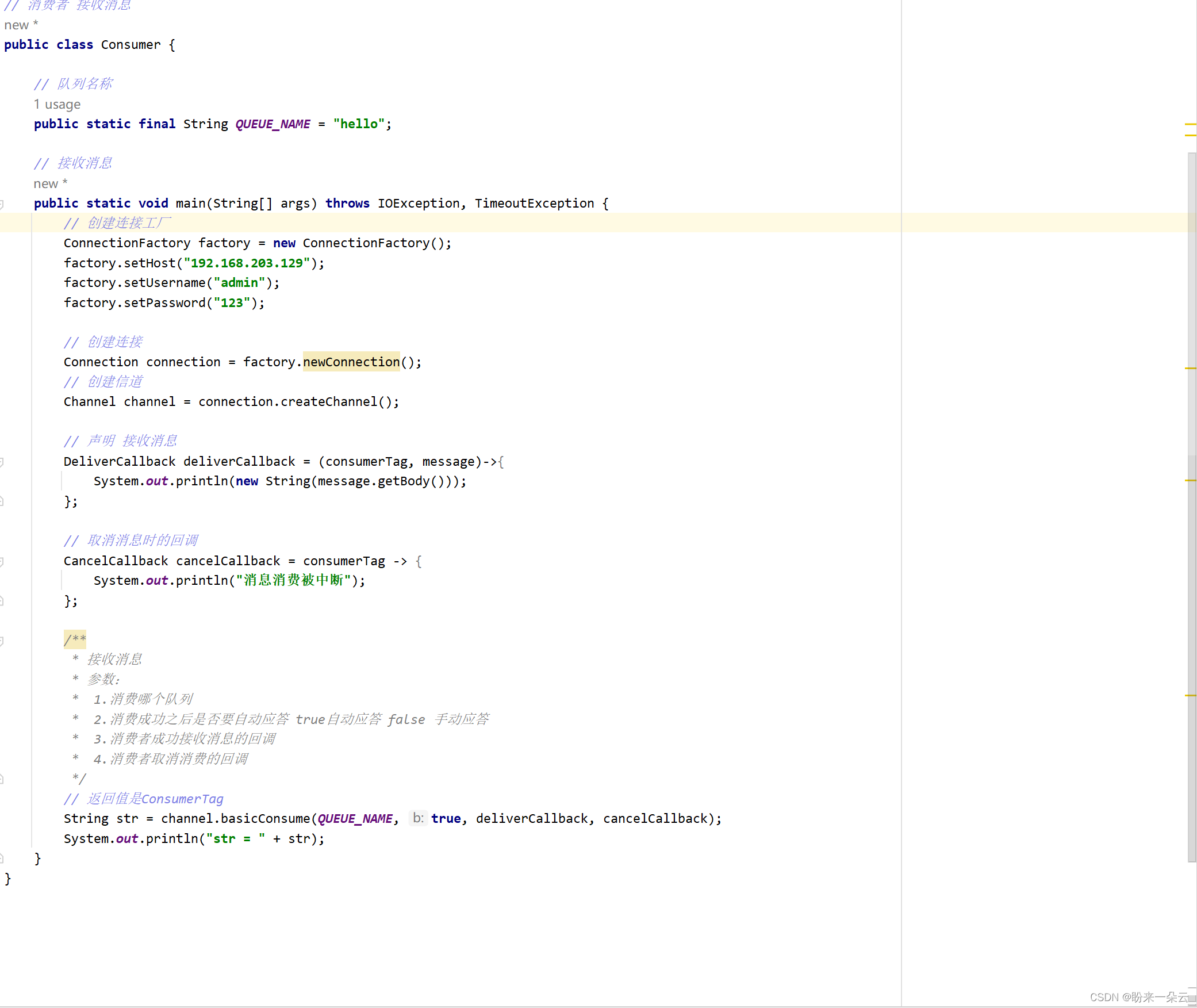1197x1008 pixels.
Task: Click the 'true' argument in basicConsume
Action: 446,819
